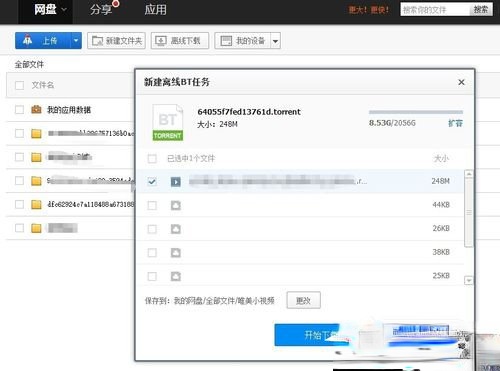Screen dimensions: 500x371
Task: Check the box for dfc62924c7a118488 folder
Action: coord(20,204)
